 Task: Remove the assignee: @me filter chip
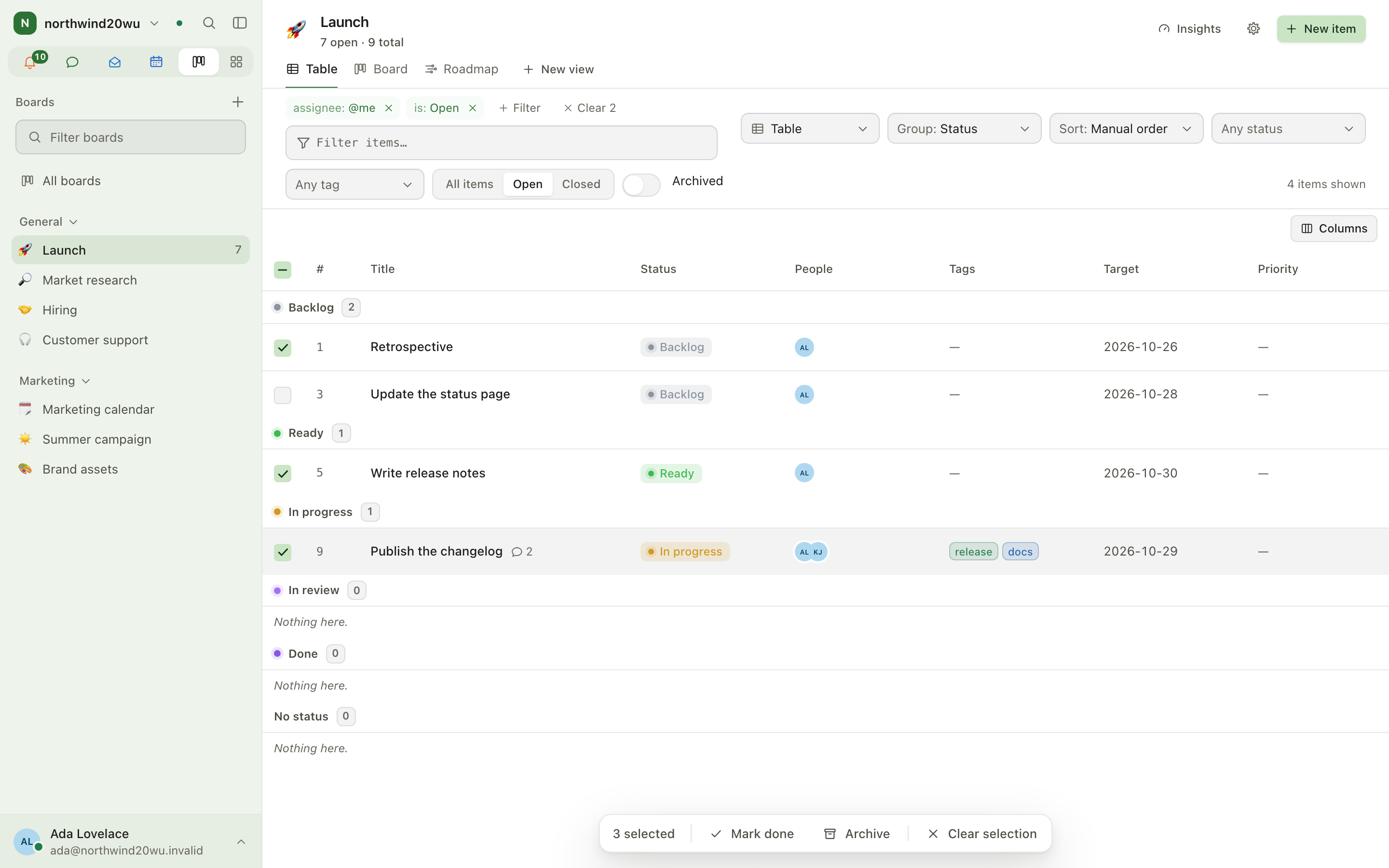click(x=389, y=108)
